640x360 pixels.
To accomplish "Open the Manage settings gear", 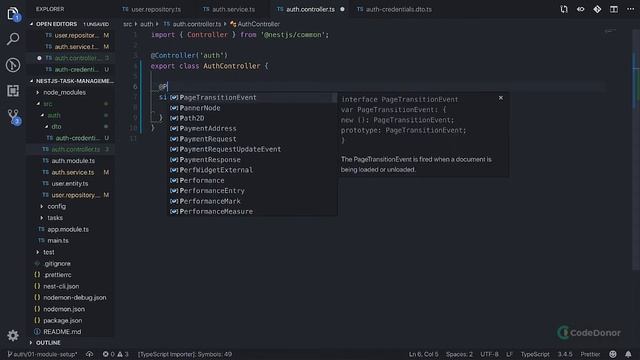I will point(13,336).
